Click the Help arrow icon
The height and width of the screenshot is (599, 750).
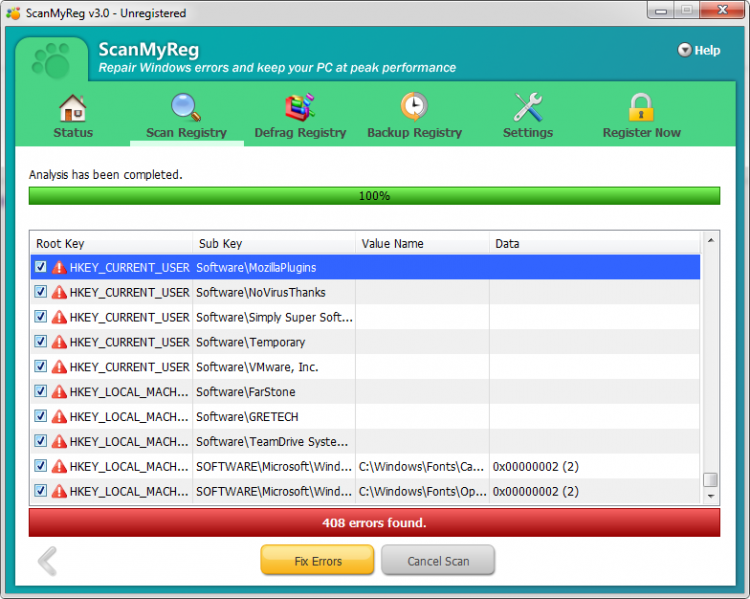point(684,50)
